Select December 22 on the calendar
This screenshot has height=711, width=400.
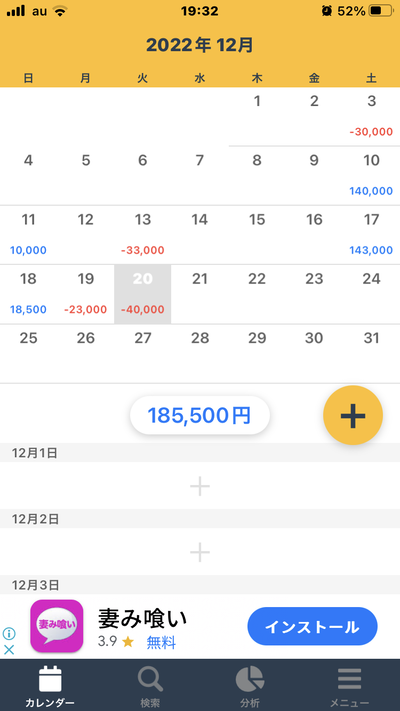pos(257,294)
